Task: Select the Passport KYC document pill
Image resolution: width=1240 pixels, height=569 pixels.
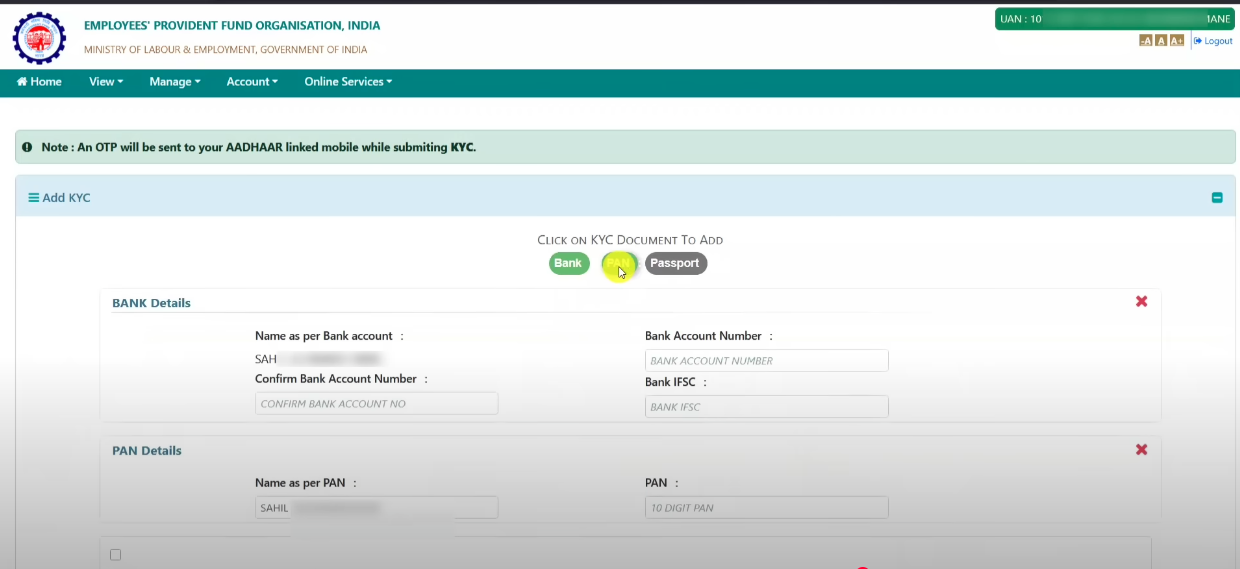Action: pos(675,263)
